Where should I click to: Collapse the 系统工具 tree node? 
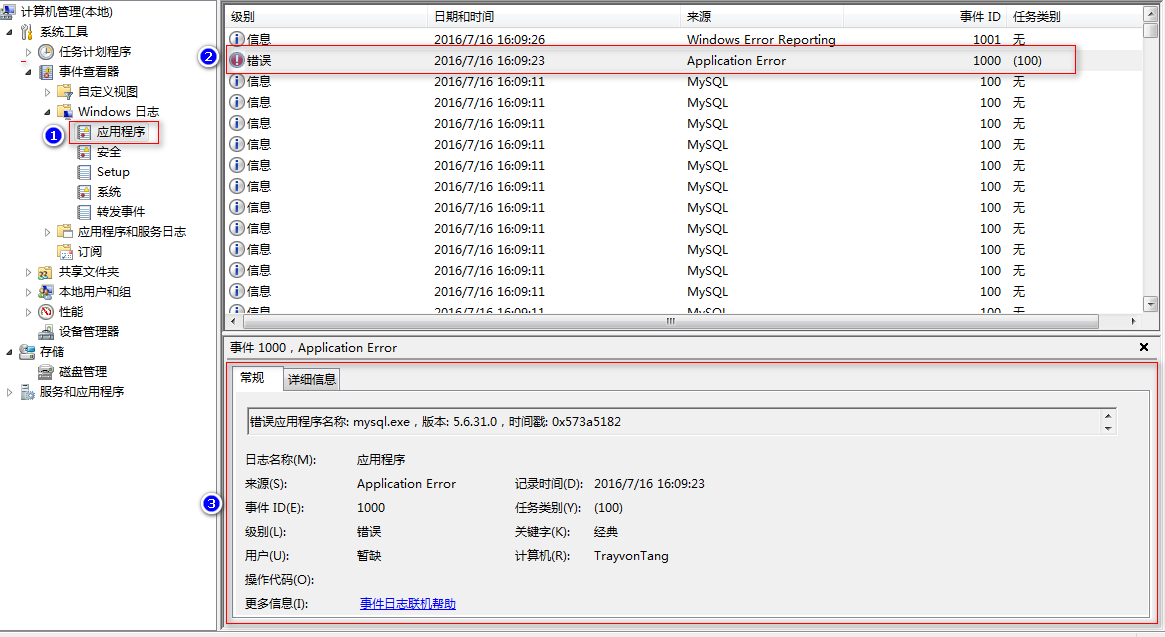tap(9, 32)
